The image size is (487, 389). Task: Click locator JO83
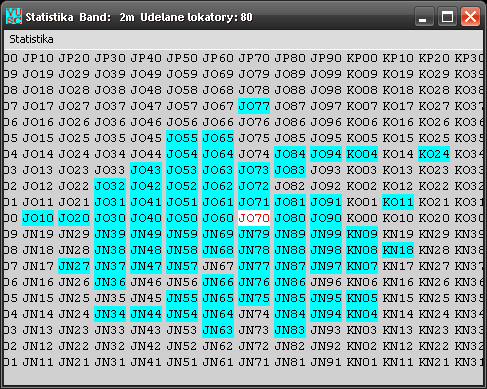pyautogui.click(x=290, y=170)
